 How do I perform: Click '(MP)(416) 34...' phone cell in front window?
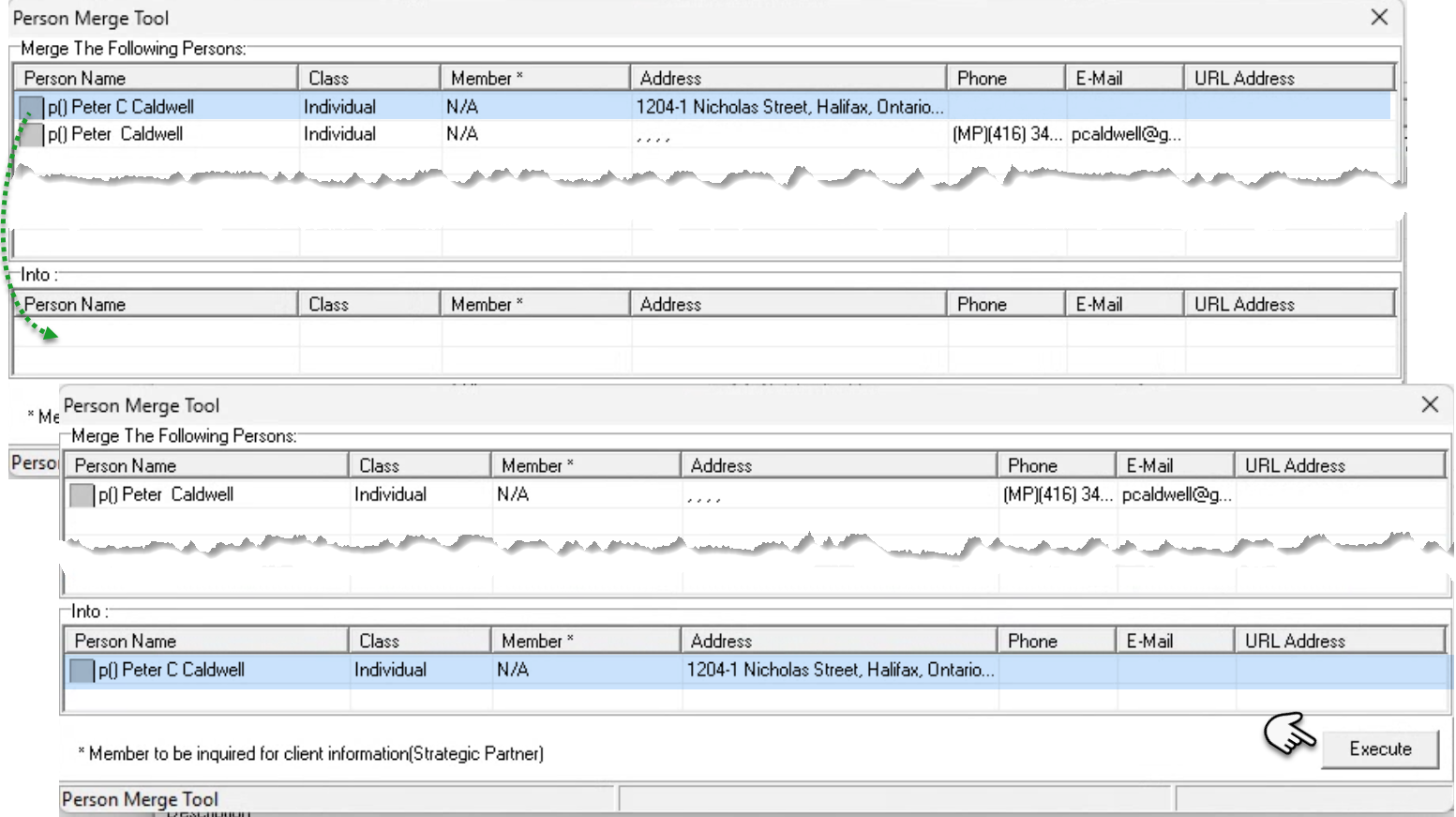click(1058, 494)
